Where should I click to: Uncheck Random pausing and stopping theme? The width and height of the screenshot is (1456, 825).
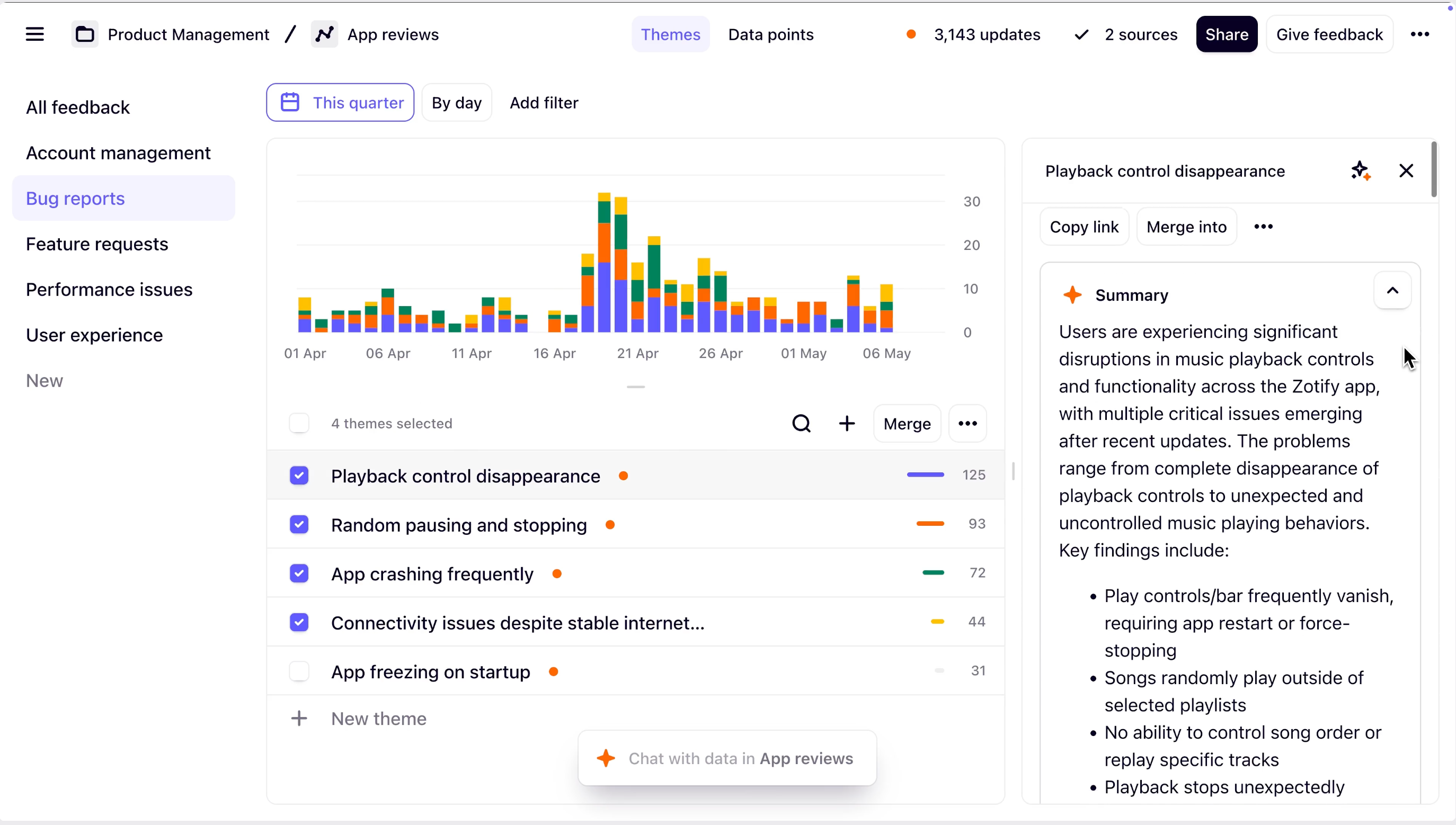coord(299,525)
